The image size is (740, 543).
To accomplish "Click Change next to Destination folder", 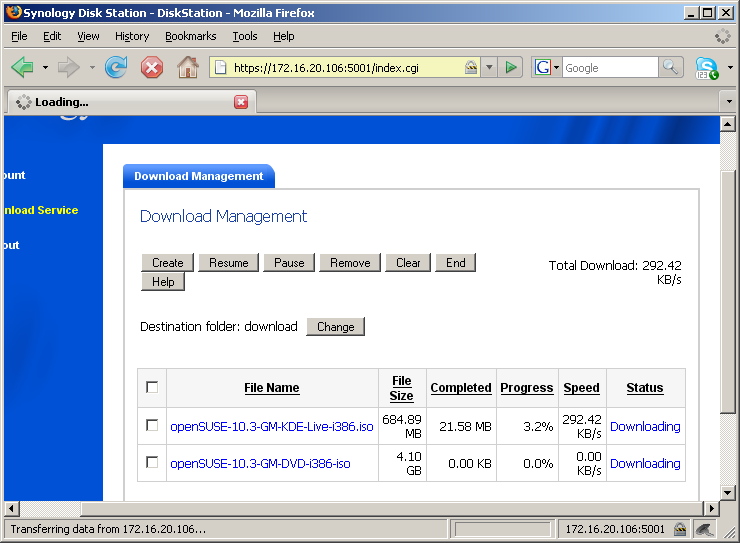I will tap(336, 326).
